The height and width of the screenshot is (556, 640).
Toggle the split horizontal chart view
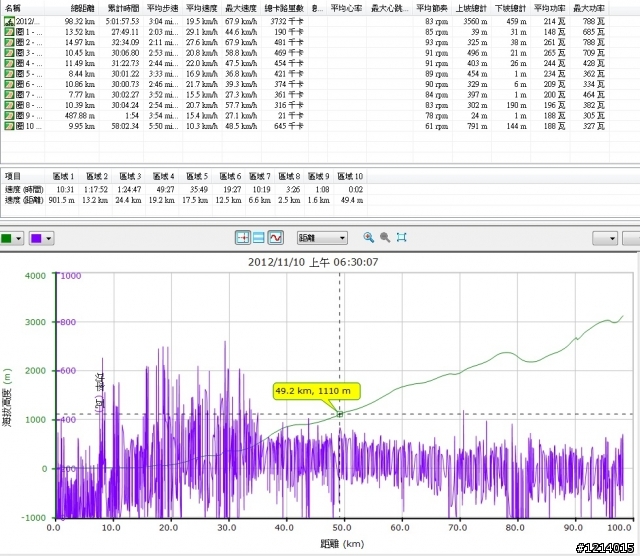pos(258,238)
